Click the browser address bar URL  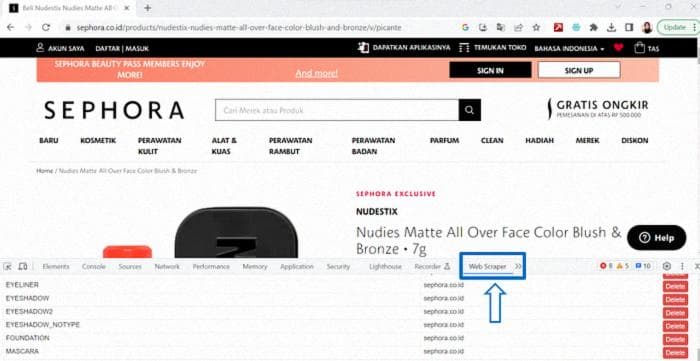click(239, 28)
